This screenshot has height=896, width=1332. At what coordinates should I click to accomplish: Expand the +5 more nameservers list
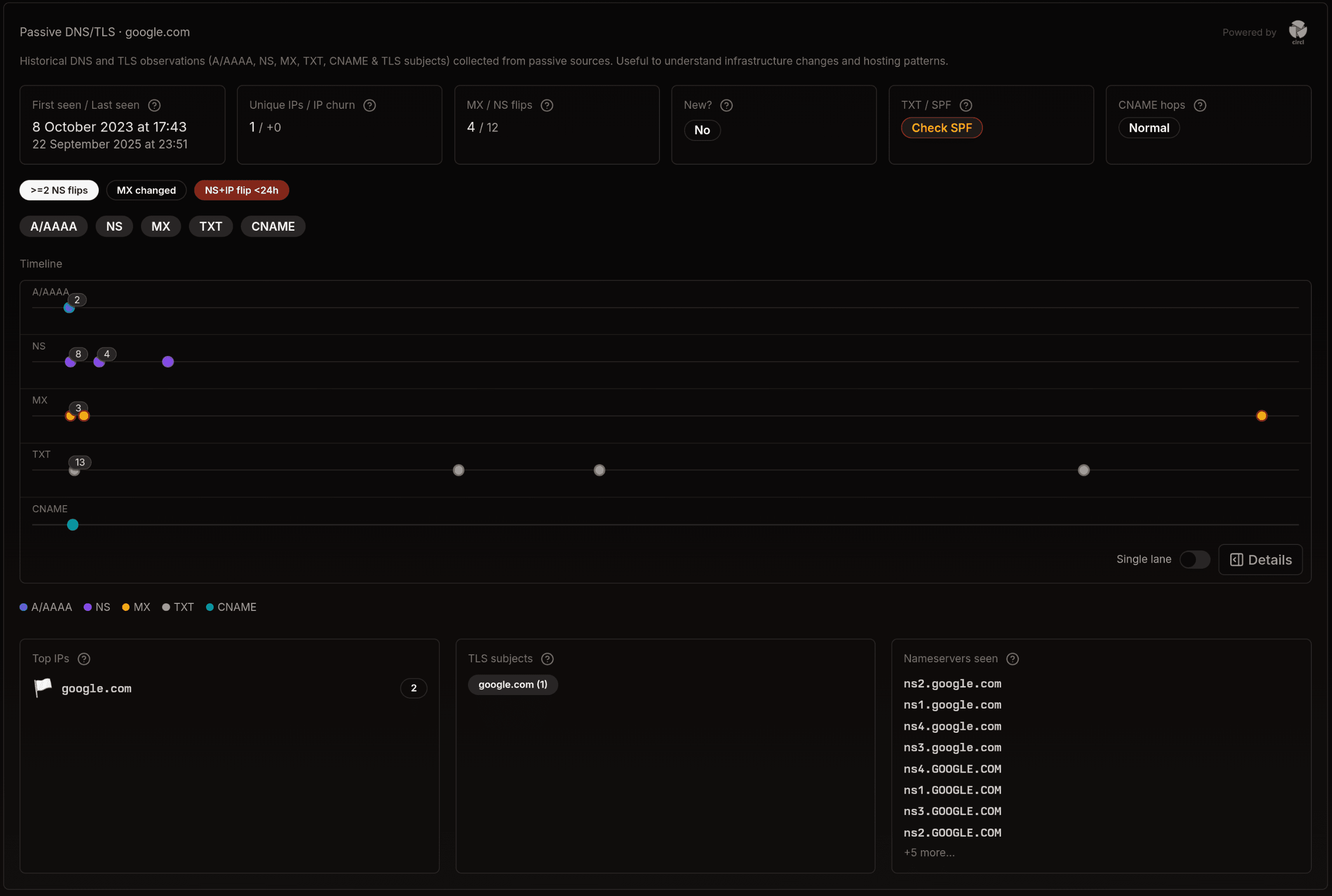tap(929, 853)
